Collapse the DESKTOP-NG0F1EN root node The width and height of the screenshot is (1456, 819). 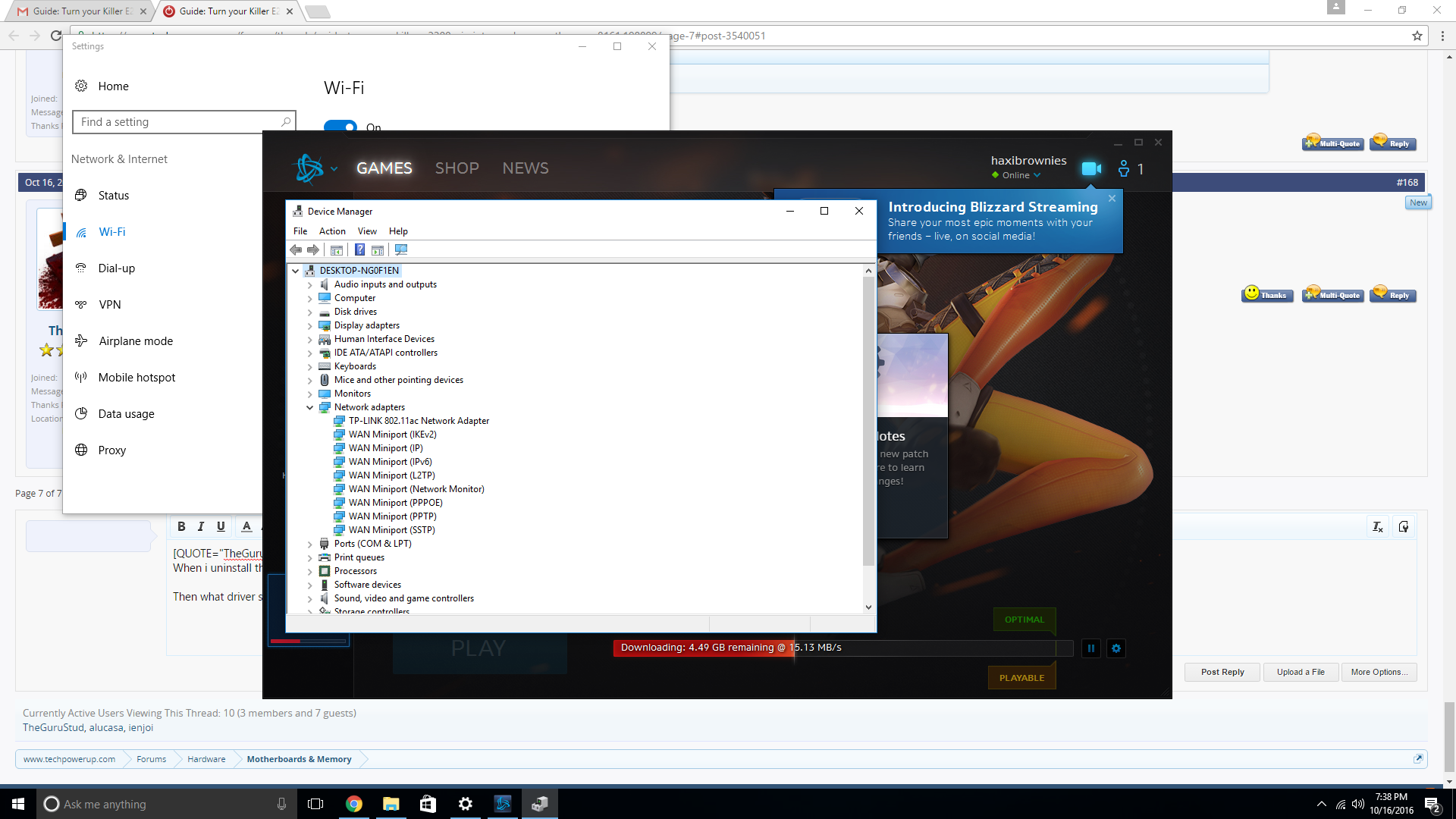[294, 270]
